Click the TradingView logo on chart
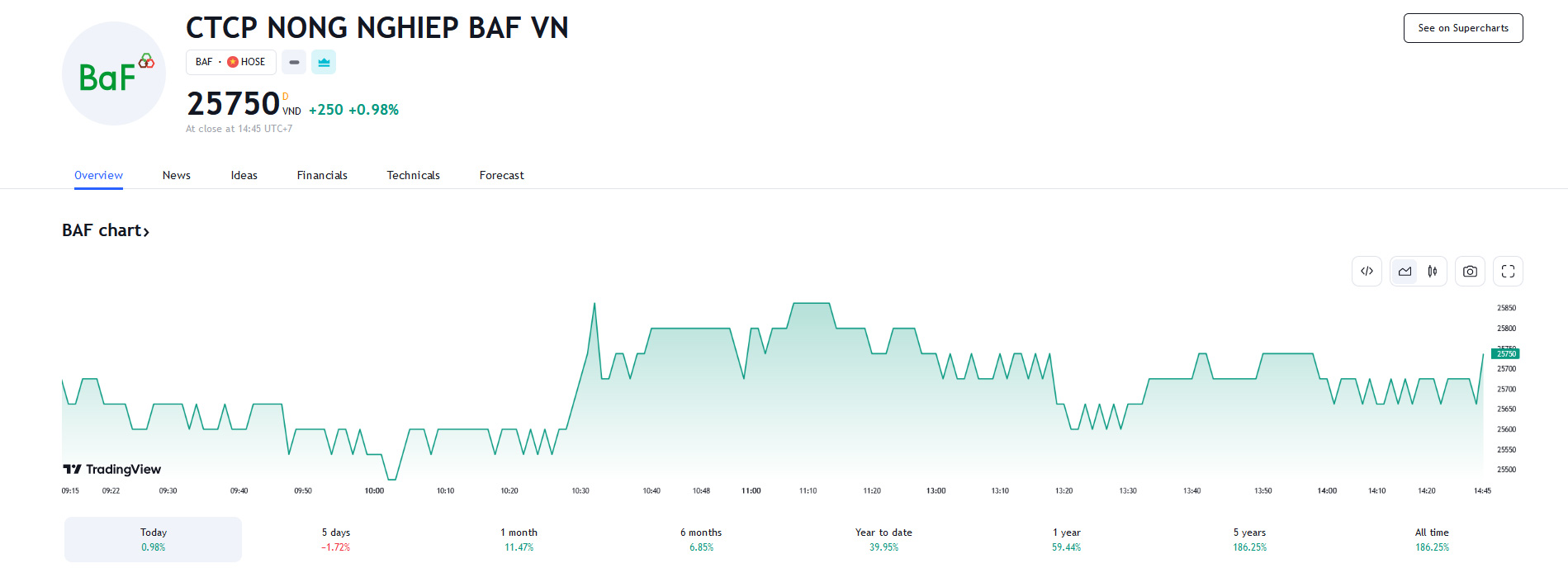1568x587 pixels. click(112, 469)
